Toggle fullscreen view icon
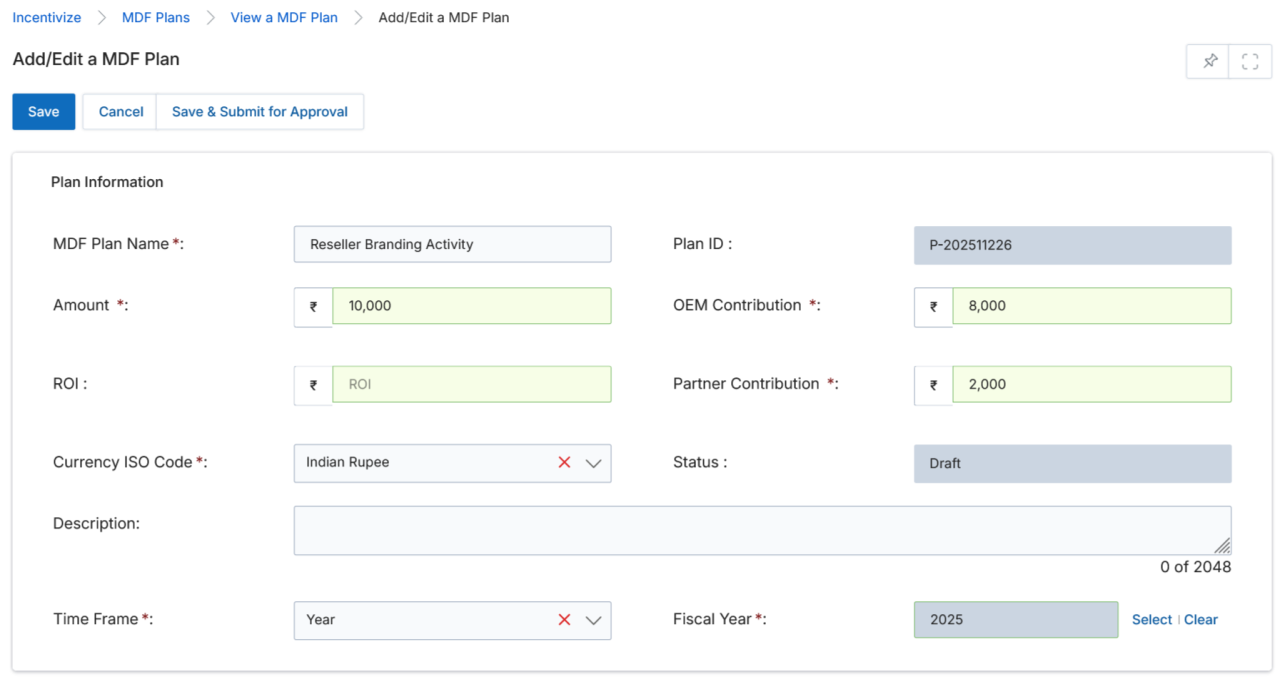The height and width of the screenshot is (679, 1280). click(x=1250, y=61)
